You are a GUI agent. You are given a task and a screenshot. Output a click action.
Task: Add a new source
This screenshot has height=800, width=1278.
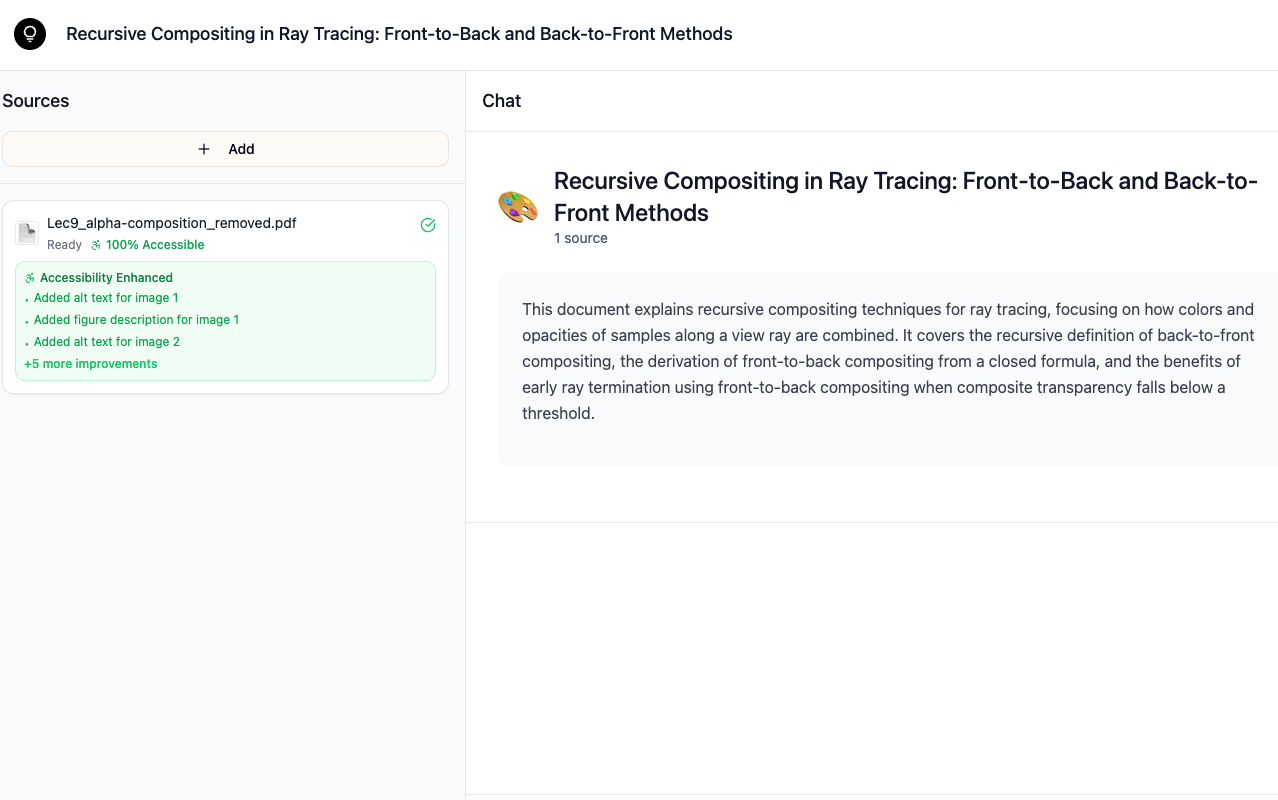tap(225, 149)
